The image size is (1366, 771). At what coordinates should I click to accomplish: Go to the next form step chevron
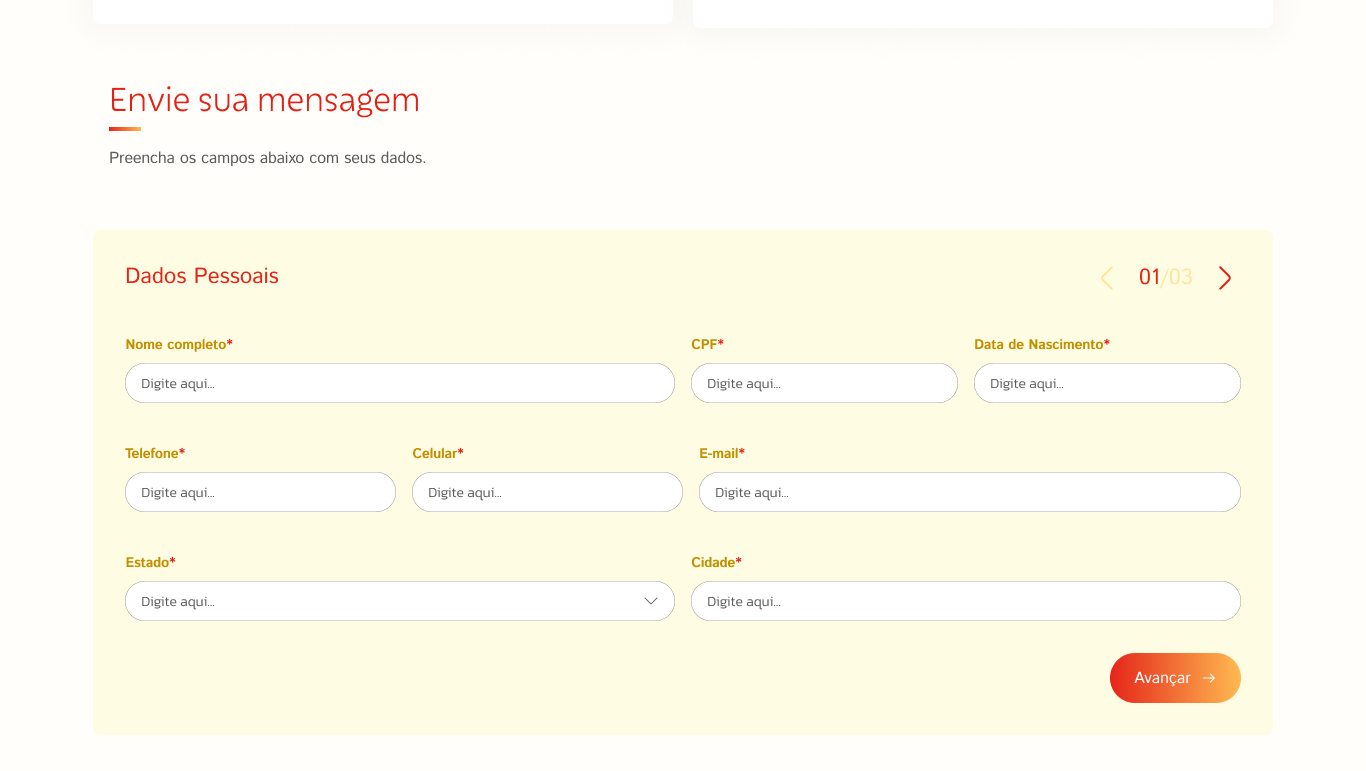coord(1224,278)
